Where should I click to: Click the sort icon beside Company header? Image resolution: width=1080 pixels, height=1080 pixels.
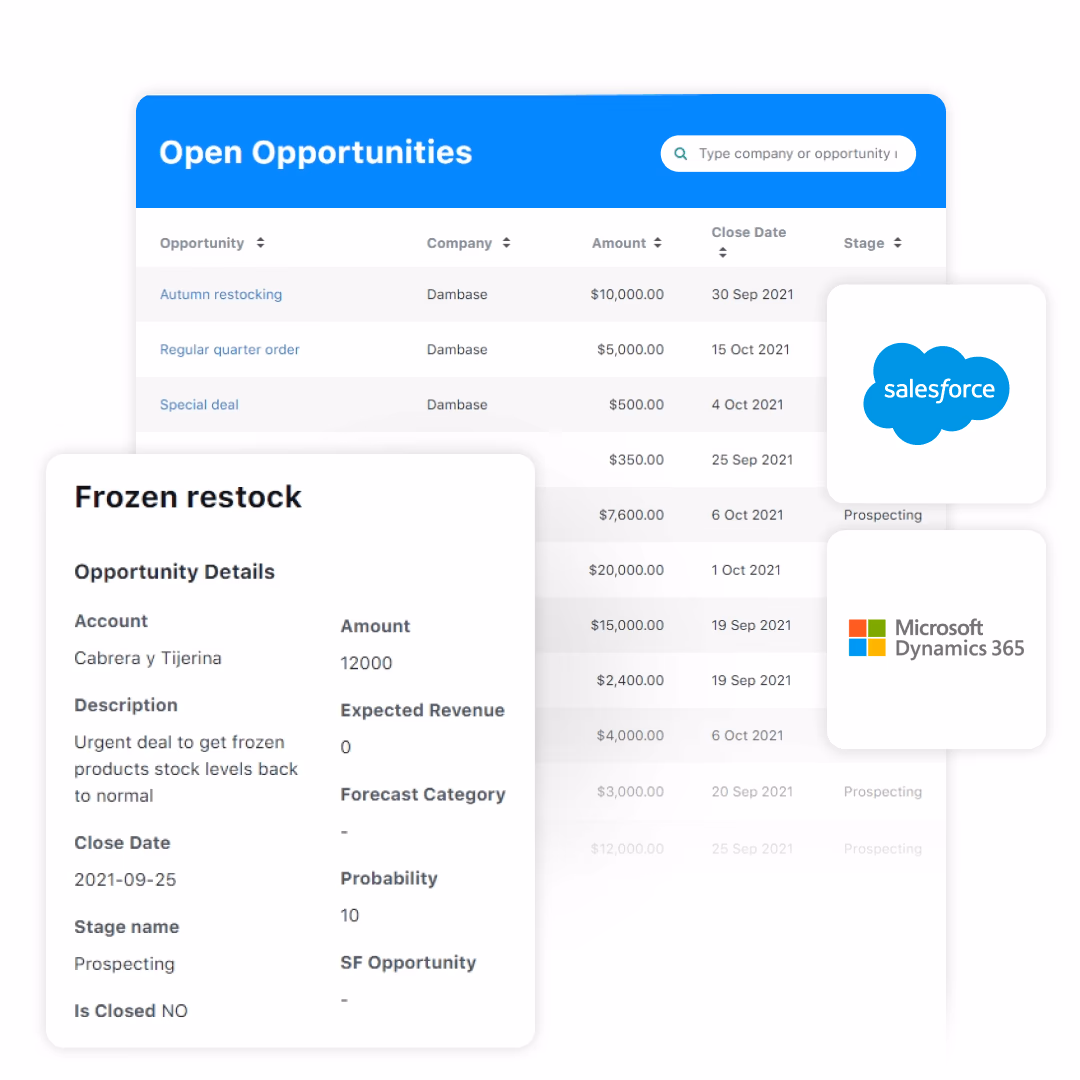[505, 242]
